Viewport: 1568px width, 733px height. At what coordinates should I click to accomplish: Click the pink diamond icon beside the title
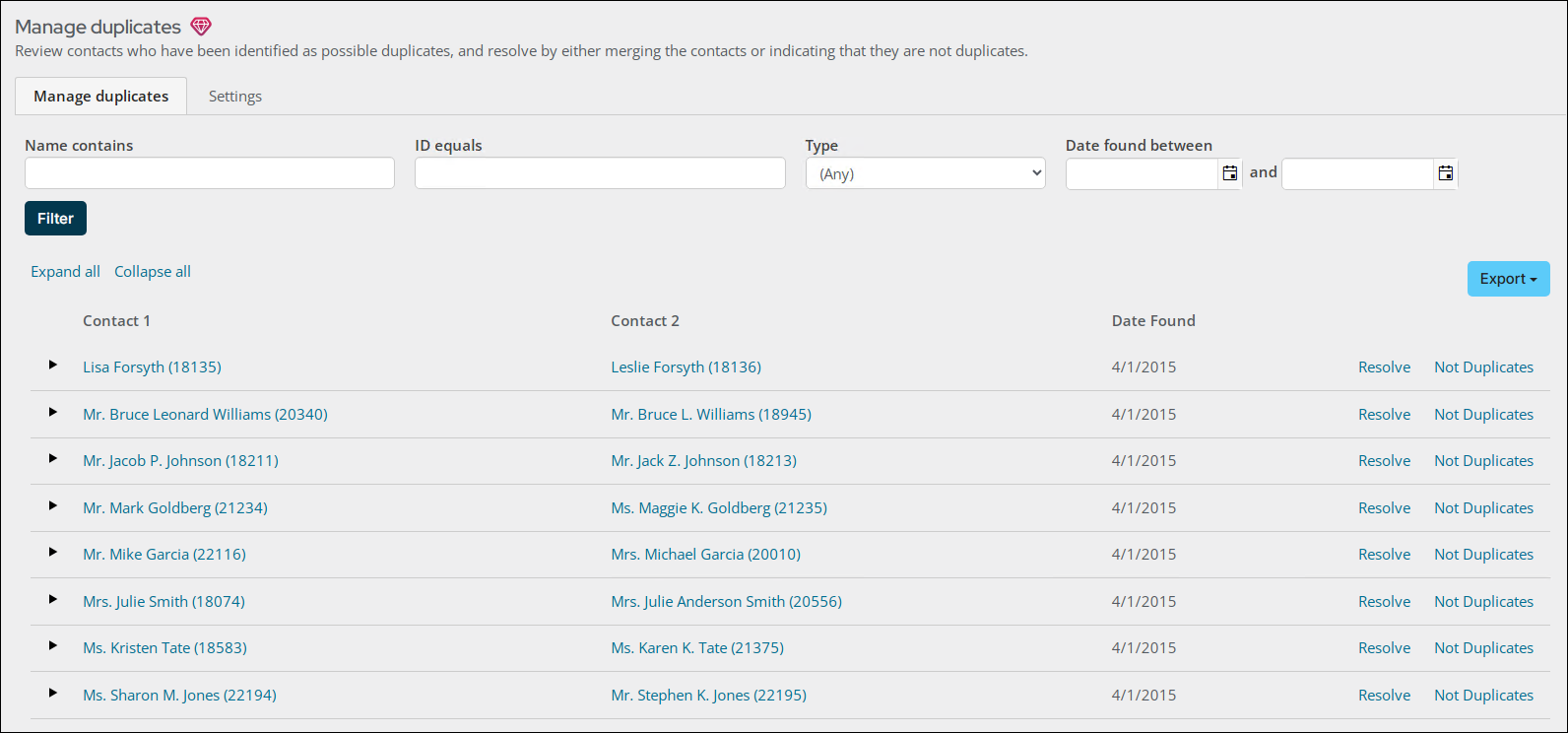coord(201,27)
